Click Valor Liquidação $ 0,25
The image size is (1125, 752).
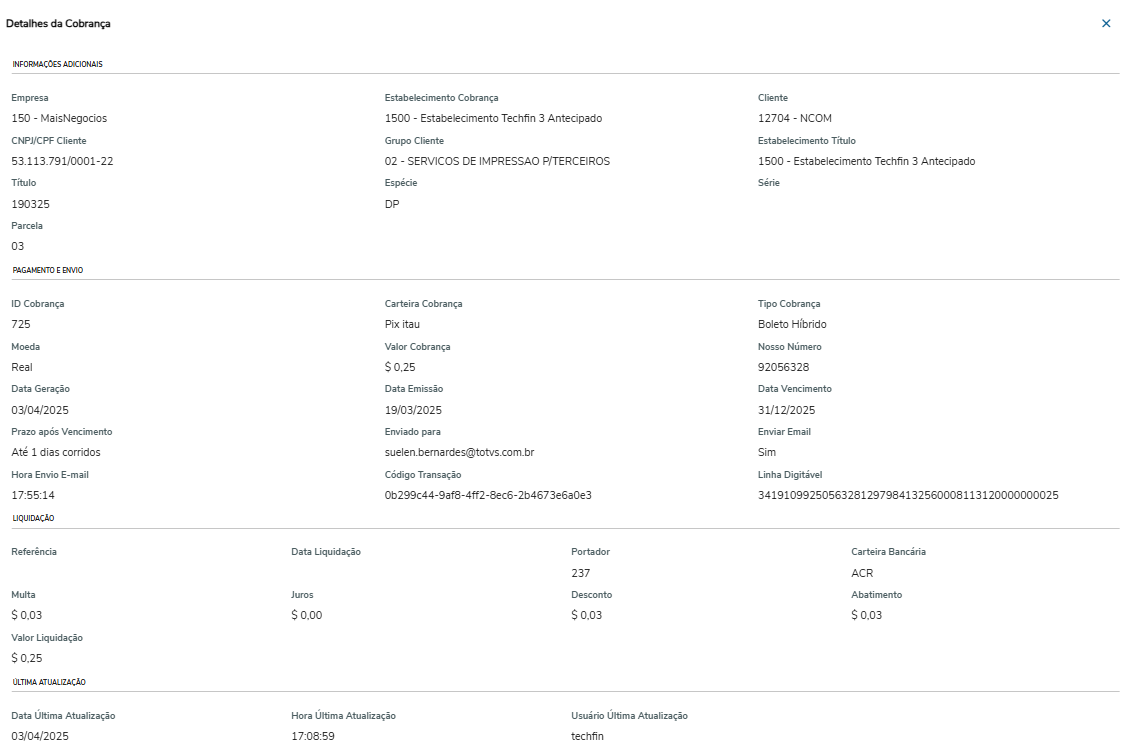coord(27,659)
